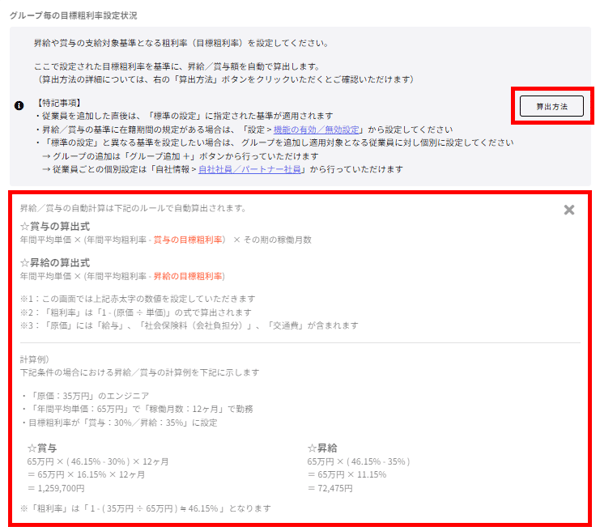This screenshot has width=600, height=531.
Task: Click the ☆昇給 example heading
Action: pyautogui.click(x=321, y=450)
